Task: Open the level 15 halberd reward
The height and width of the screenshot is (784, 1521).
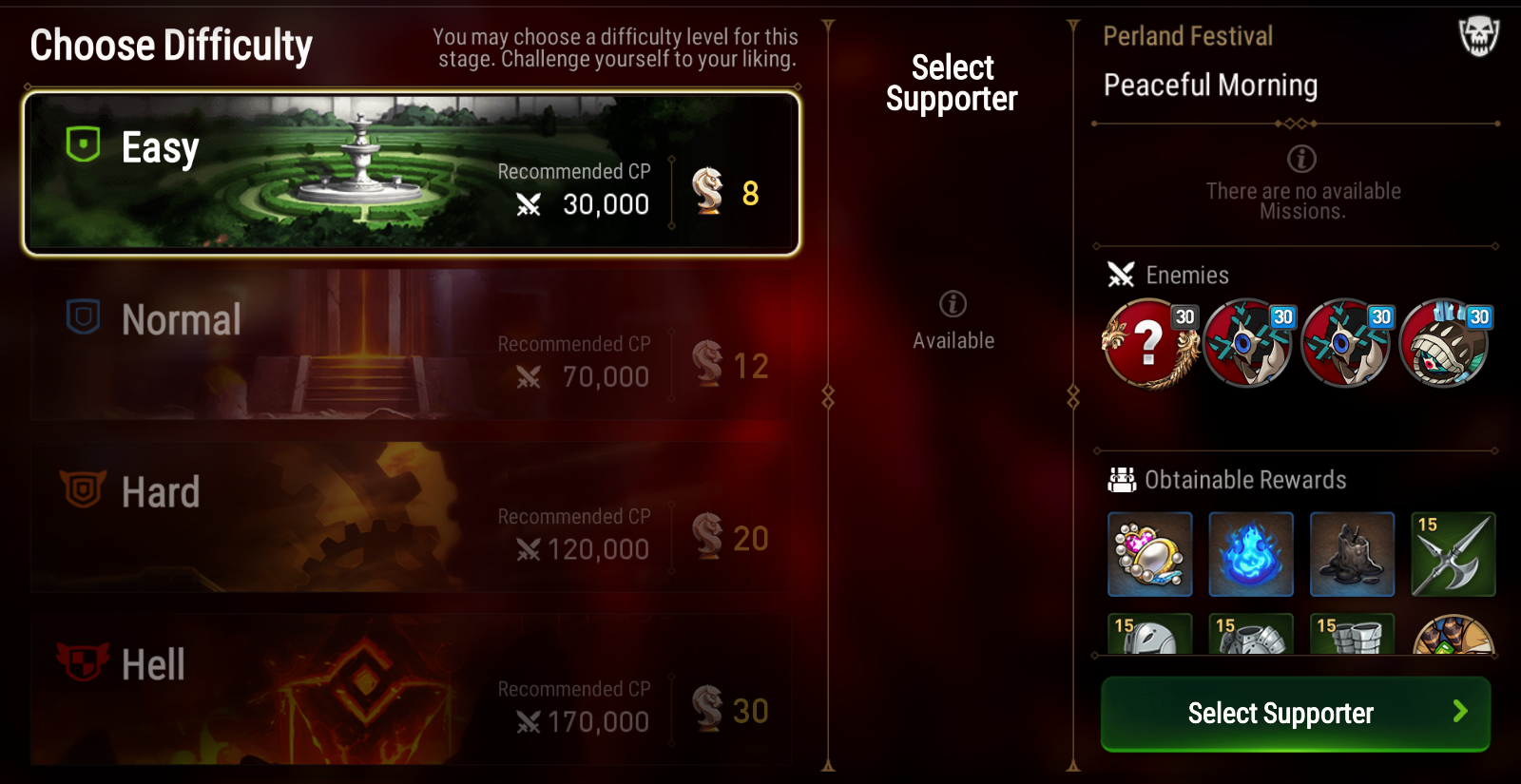Action: pyautogui.click(x=1454, y=554)
